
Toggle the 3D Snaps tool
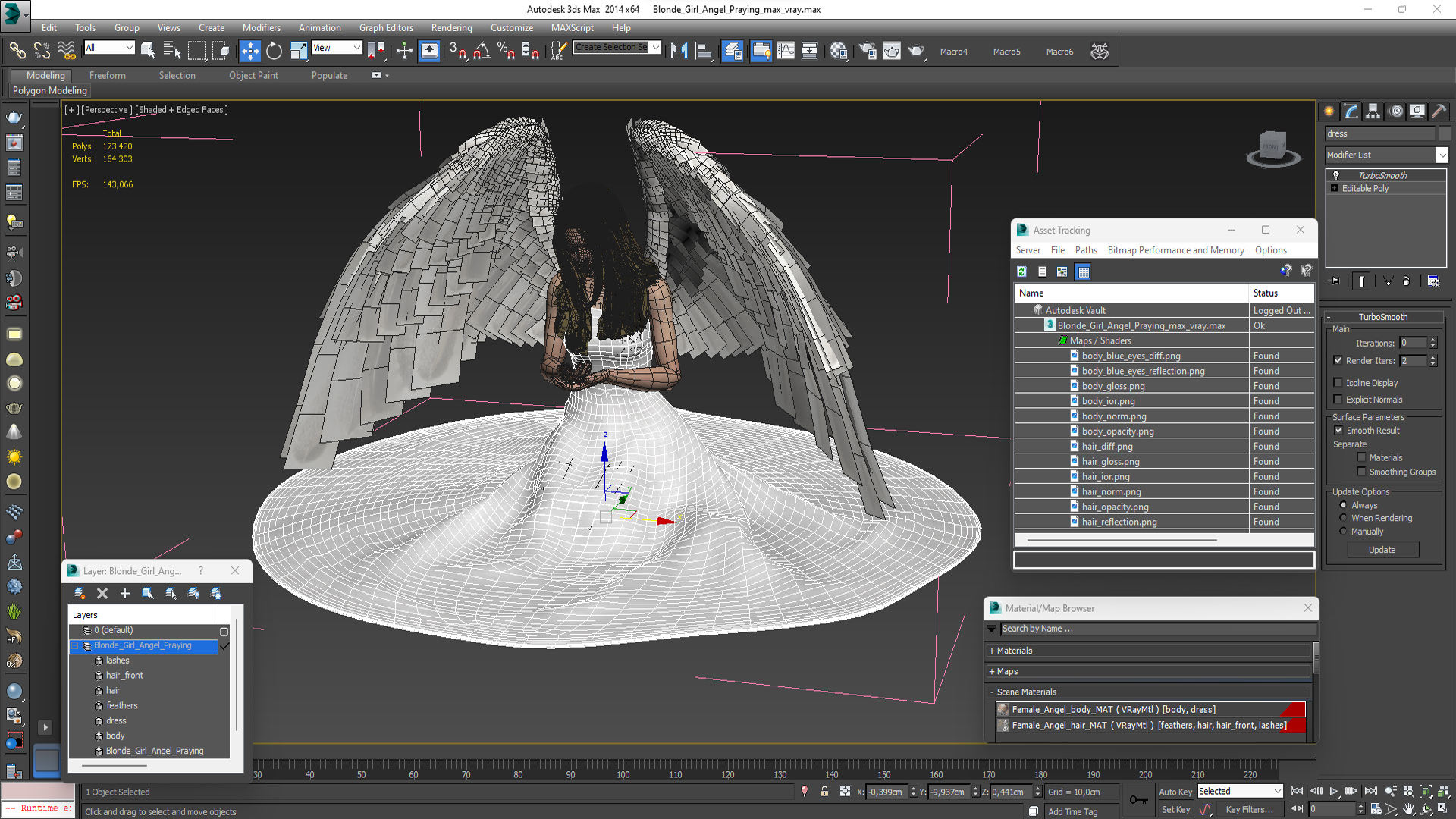pyautogui.click(x=457, y=52)
